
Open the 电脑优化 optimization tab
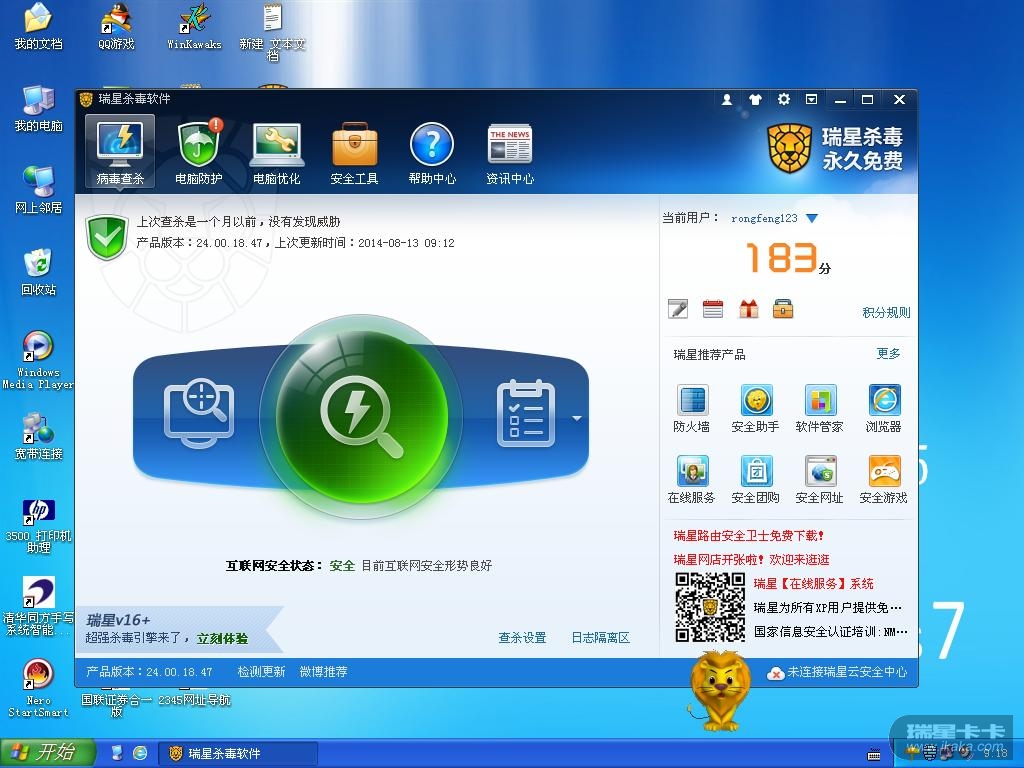tap(276, 152)
